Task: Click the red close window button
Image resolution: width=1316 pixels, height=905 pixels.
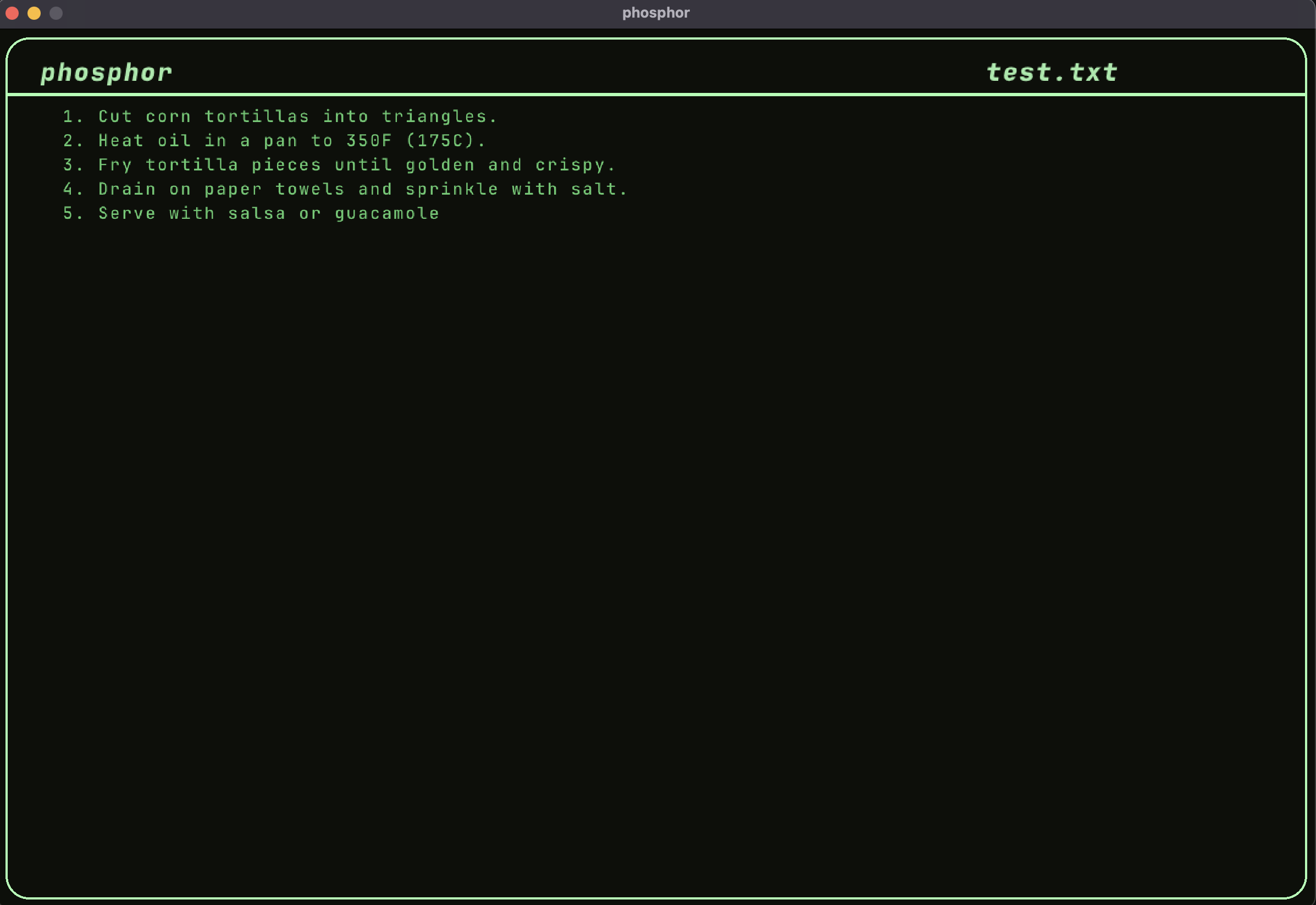Action: (12, 13)
